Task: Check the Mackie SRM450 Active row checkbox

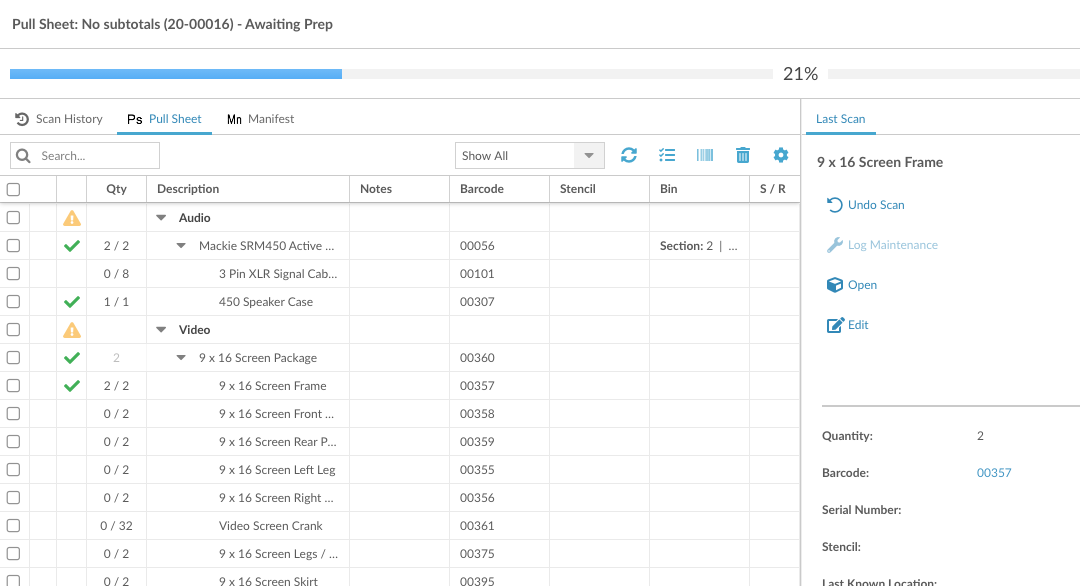Action: coord(13,246)
